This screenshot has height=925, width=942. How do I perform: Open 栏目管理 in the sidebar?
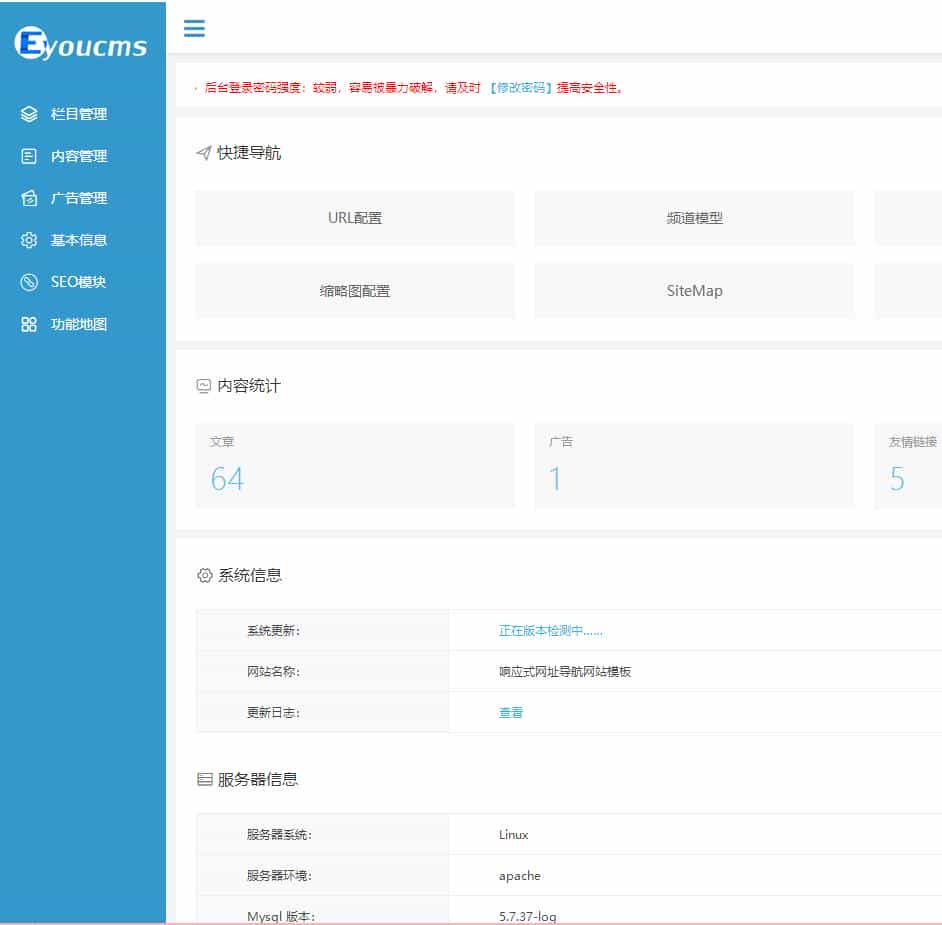[79, 114]
